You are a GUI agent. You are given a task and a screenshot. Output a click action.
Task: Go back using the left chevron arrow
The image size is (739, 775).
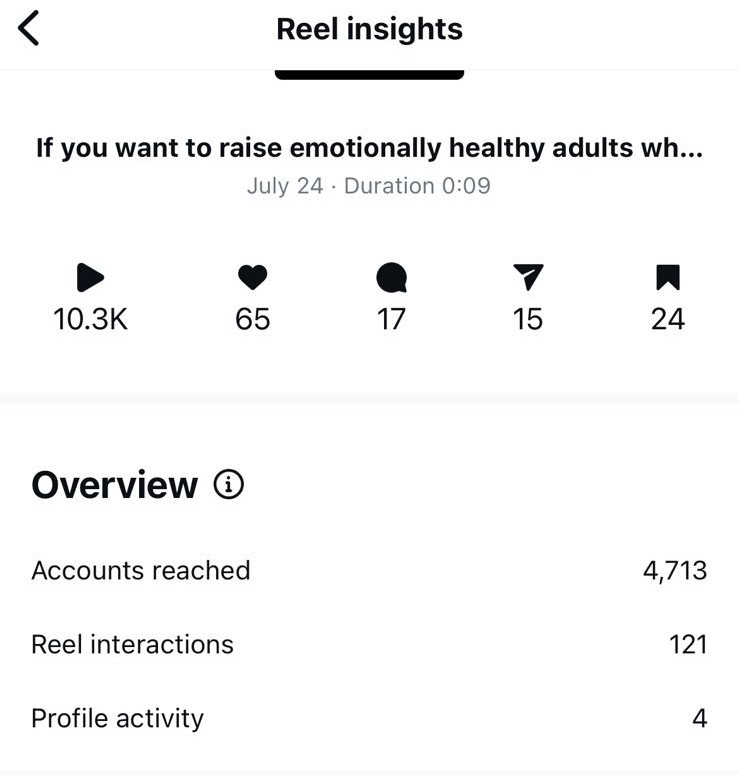coord(28,29)
